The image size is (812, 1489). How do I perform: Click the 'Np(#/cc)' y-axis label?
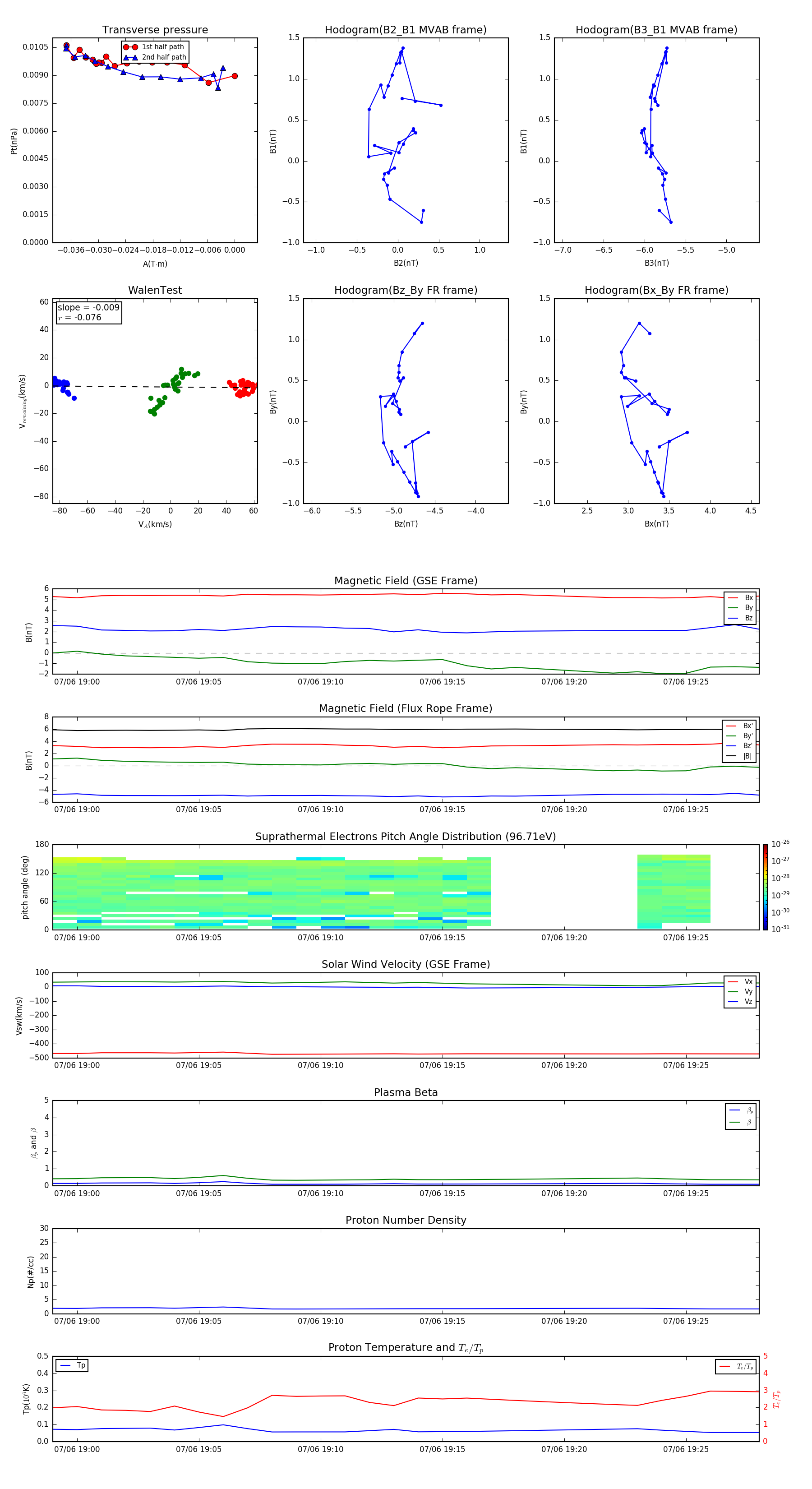(31, 1271)
